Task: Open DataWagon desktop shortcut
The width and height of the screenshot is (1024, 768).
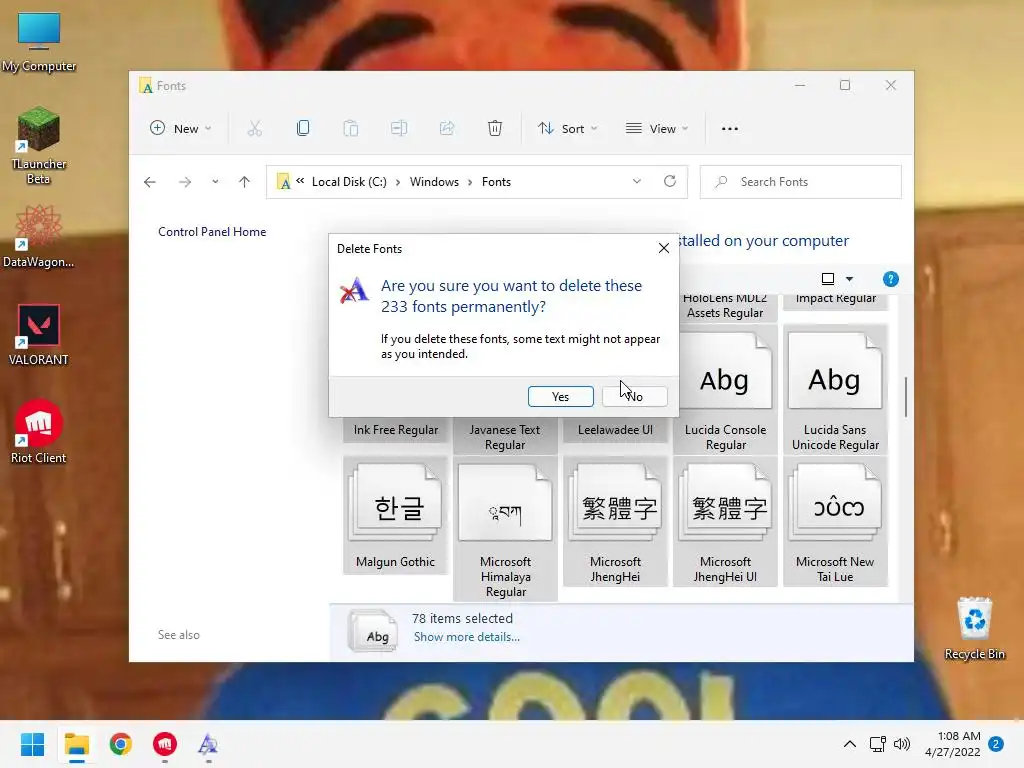Action: tap(39, 236)
